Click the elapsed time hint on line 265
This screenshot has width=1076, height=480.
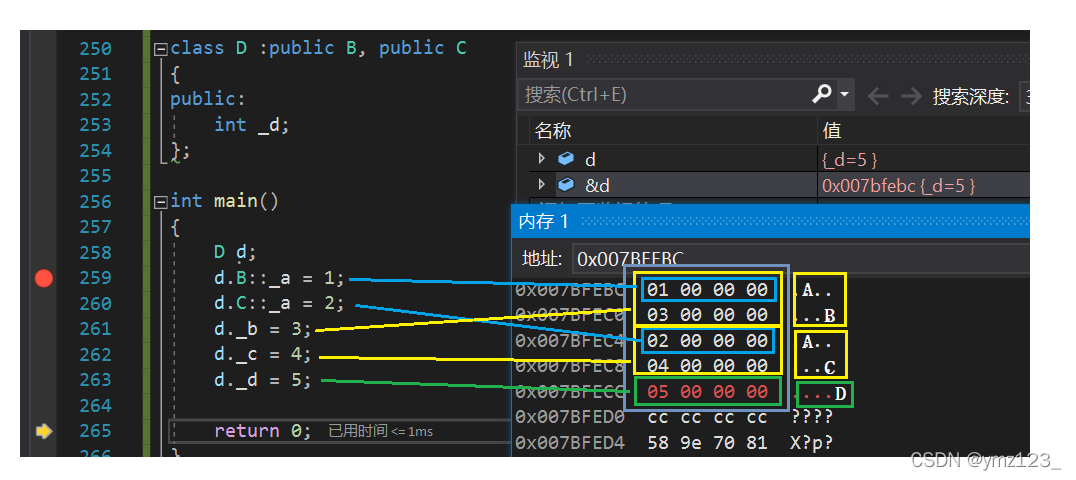[381, 431]
